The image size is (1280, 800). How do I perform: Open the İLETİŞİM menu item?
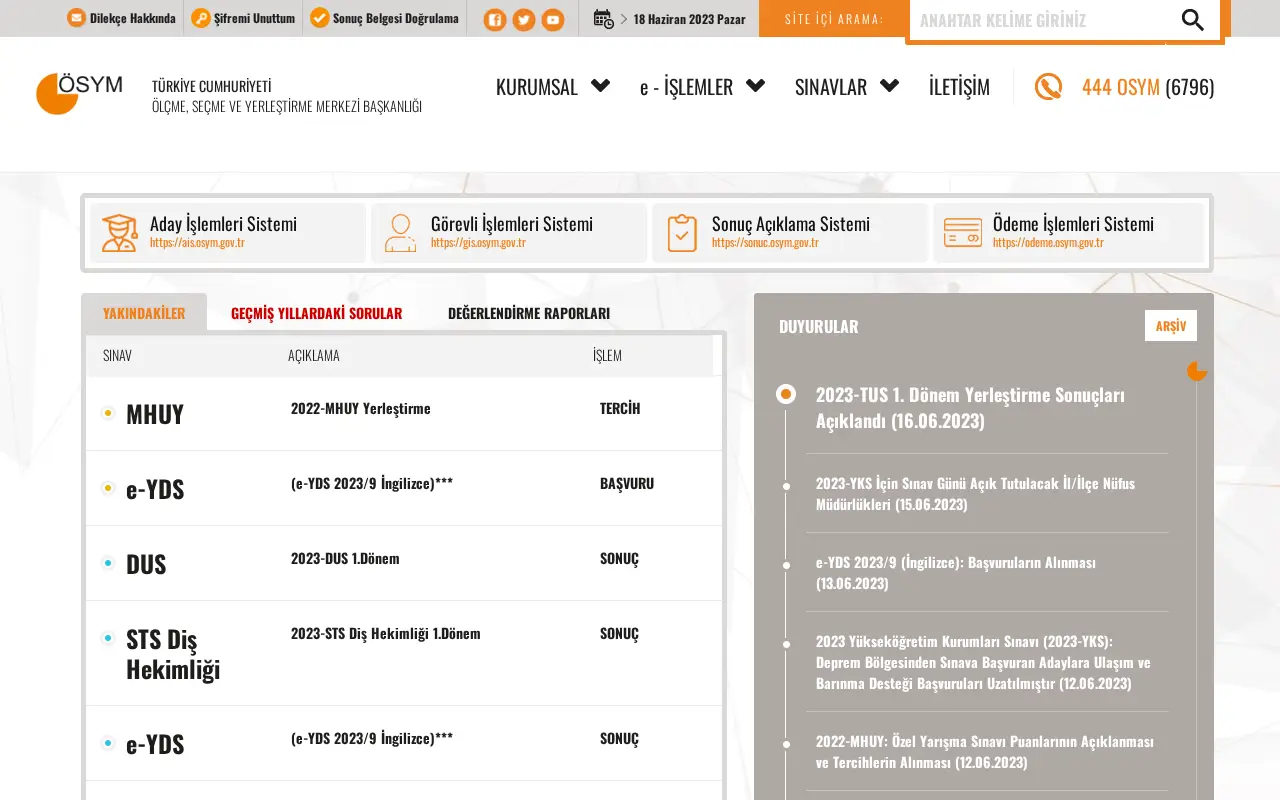pos(959,87)
